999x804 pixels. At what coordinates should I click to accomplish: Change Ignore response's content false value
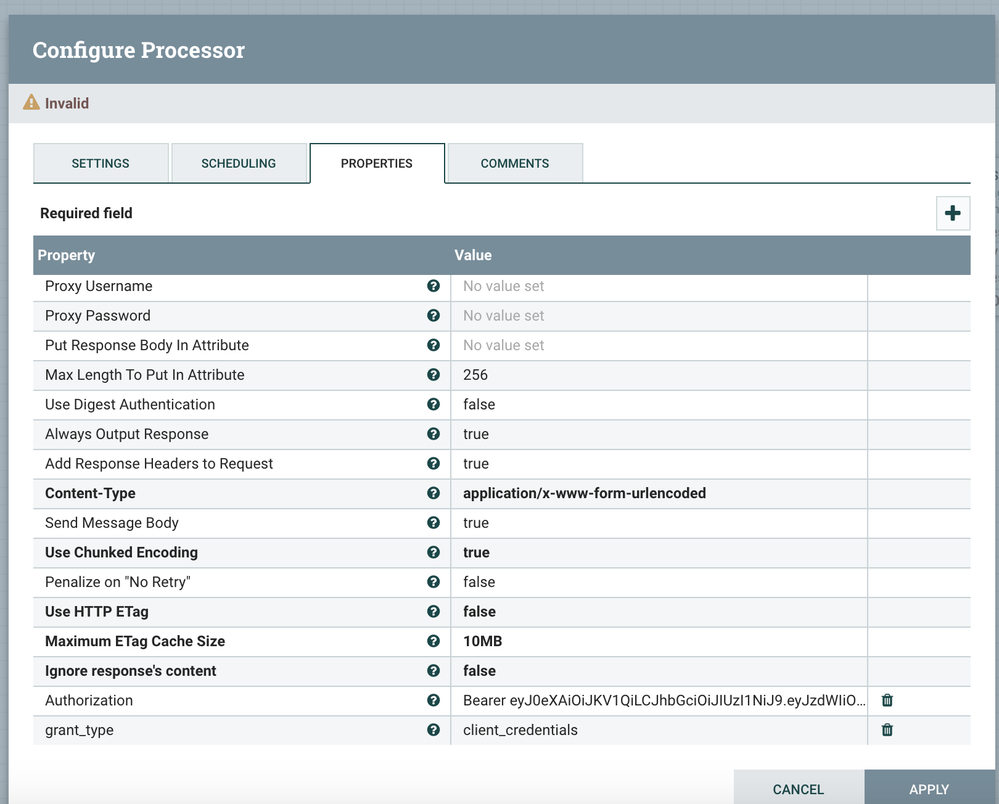659,671
